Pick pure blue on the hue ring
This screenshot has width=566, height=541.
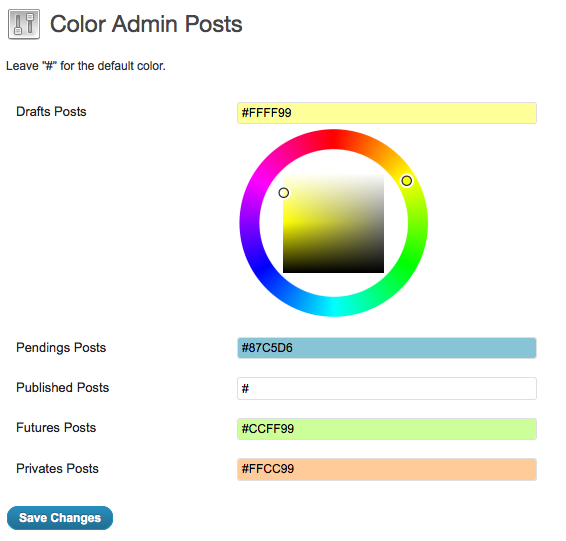(x=261, y=265)
